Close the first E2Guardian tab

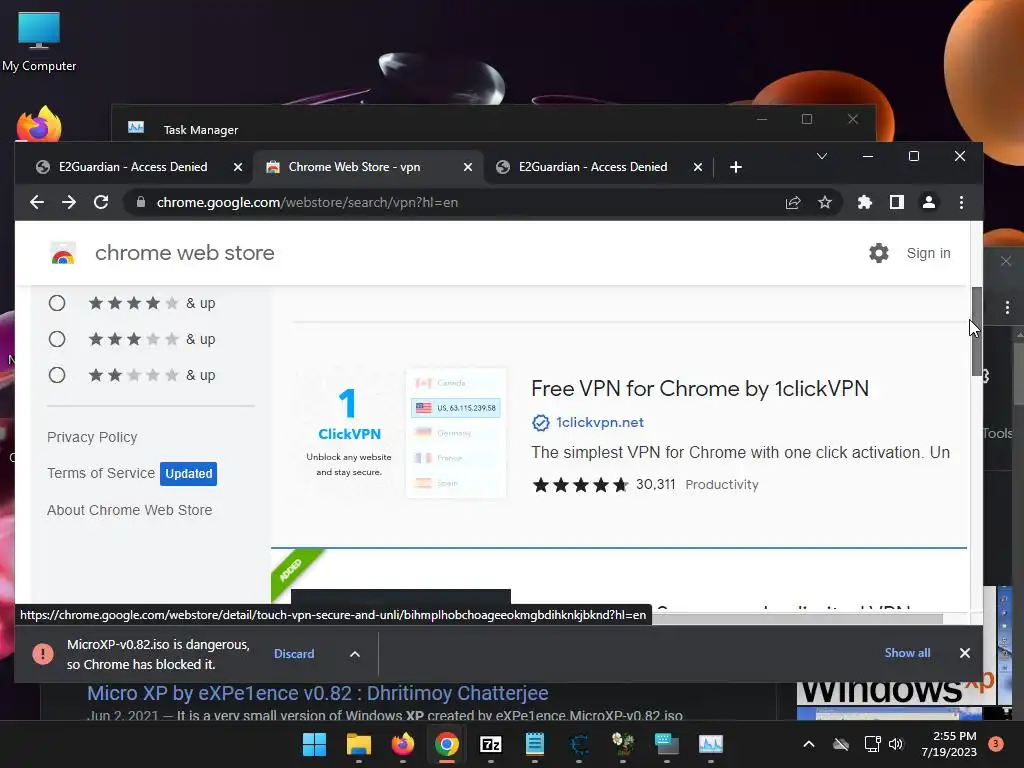pos(238,167)
